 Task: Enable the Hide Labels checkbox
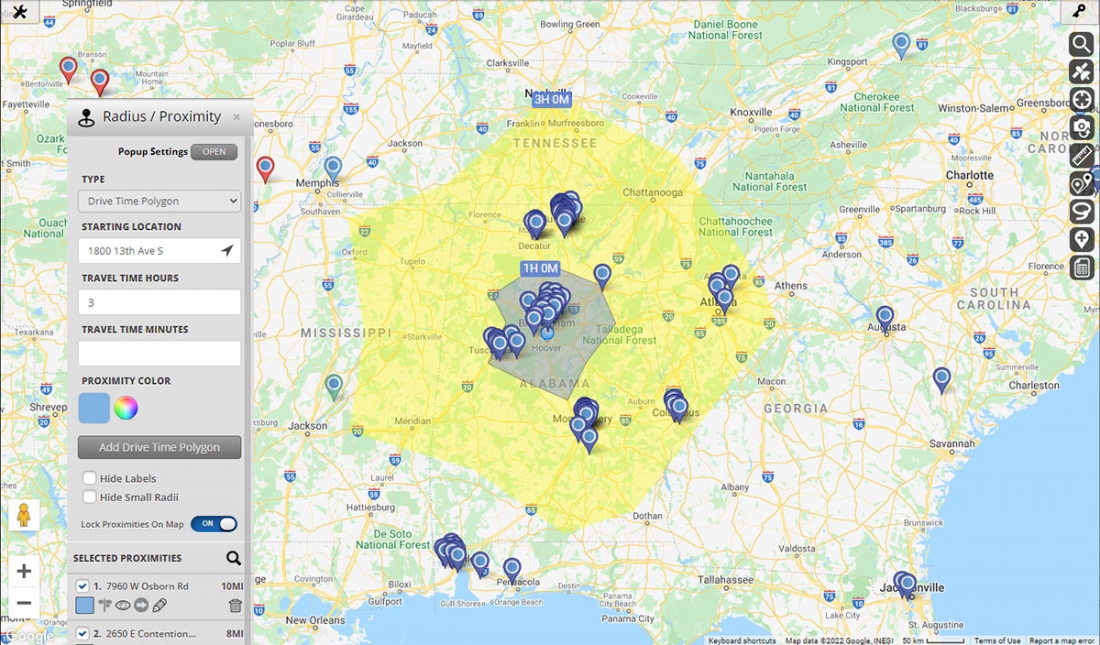(x=89, y=478)
